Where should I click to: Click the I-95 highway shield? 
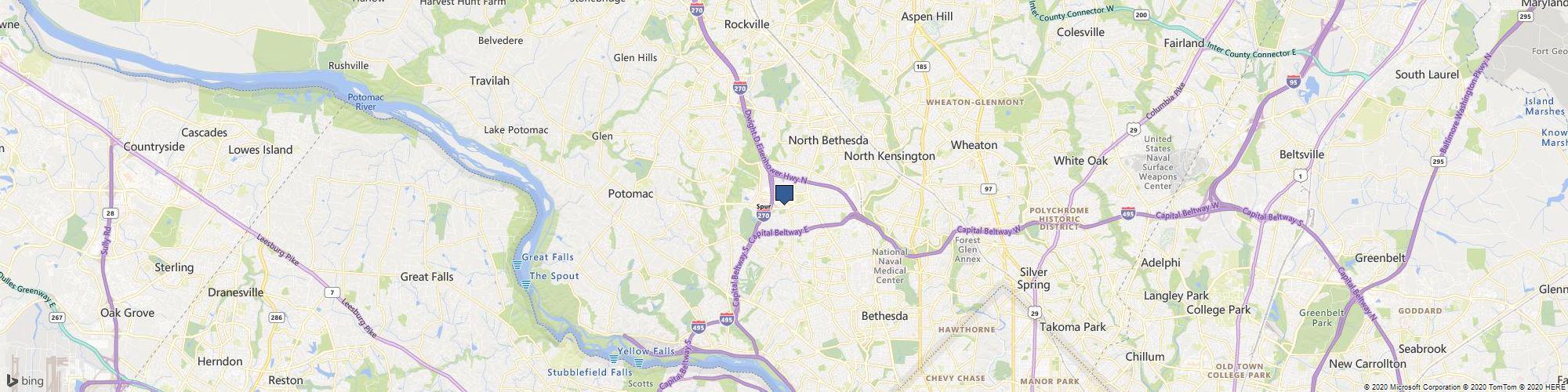tap(1294, 80)
